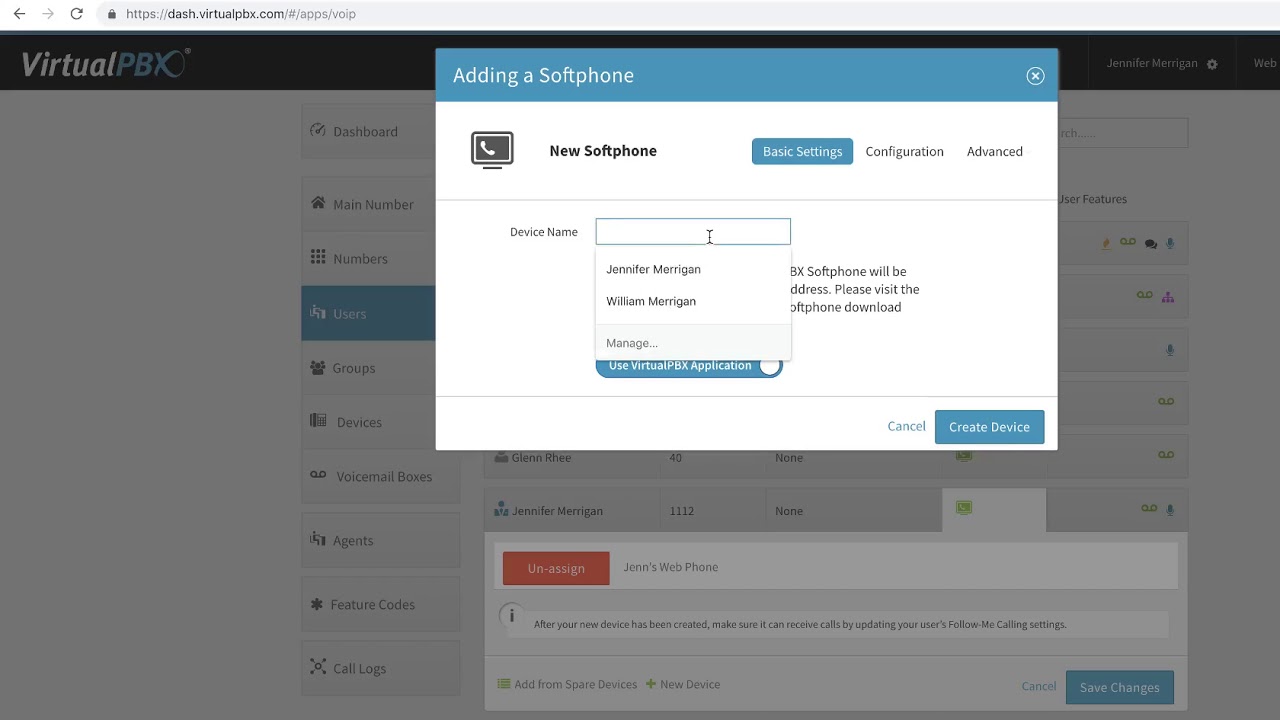Switch to the Basic Settings tab
The image size is (1280, 720).
[802, 151]
